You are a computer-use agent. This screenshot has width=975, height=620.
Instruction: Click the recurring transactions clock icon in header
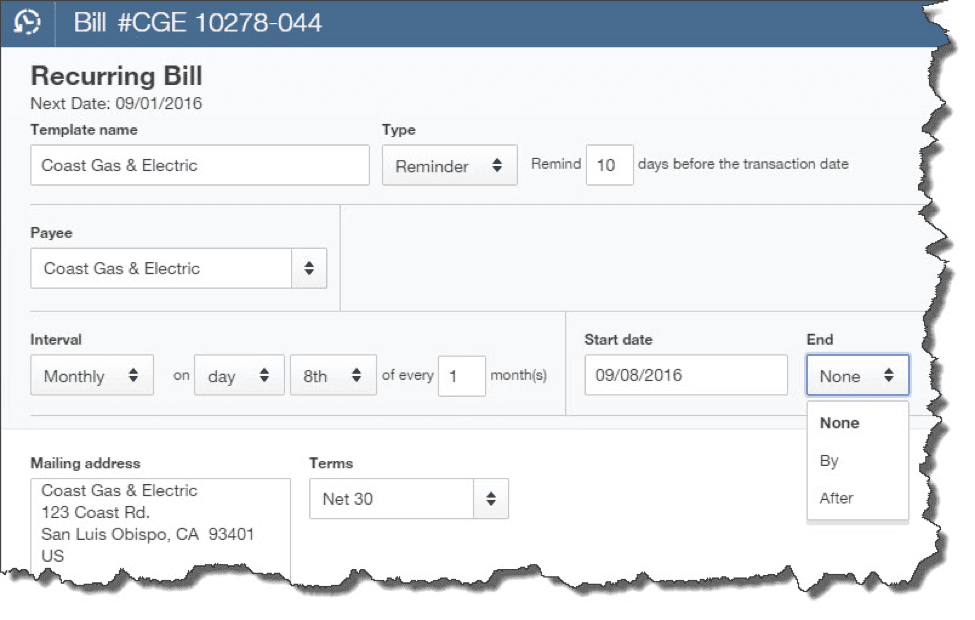coord(28,20)
